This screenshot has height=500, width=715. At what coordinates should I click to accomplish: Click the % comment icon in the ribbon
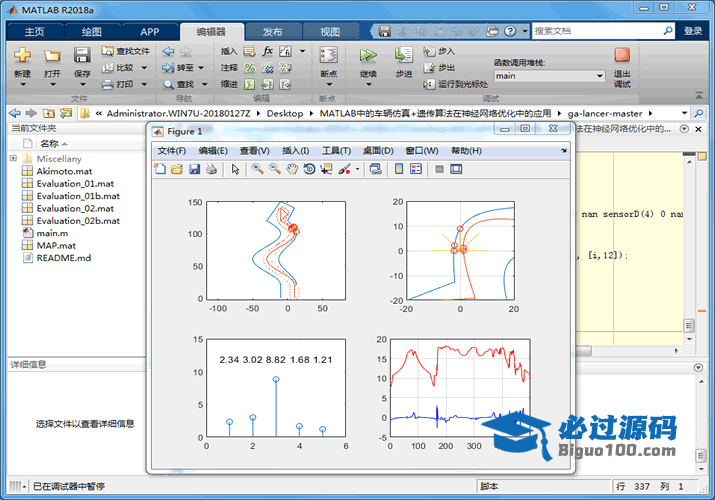249,68
